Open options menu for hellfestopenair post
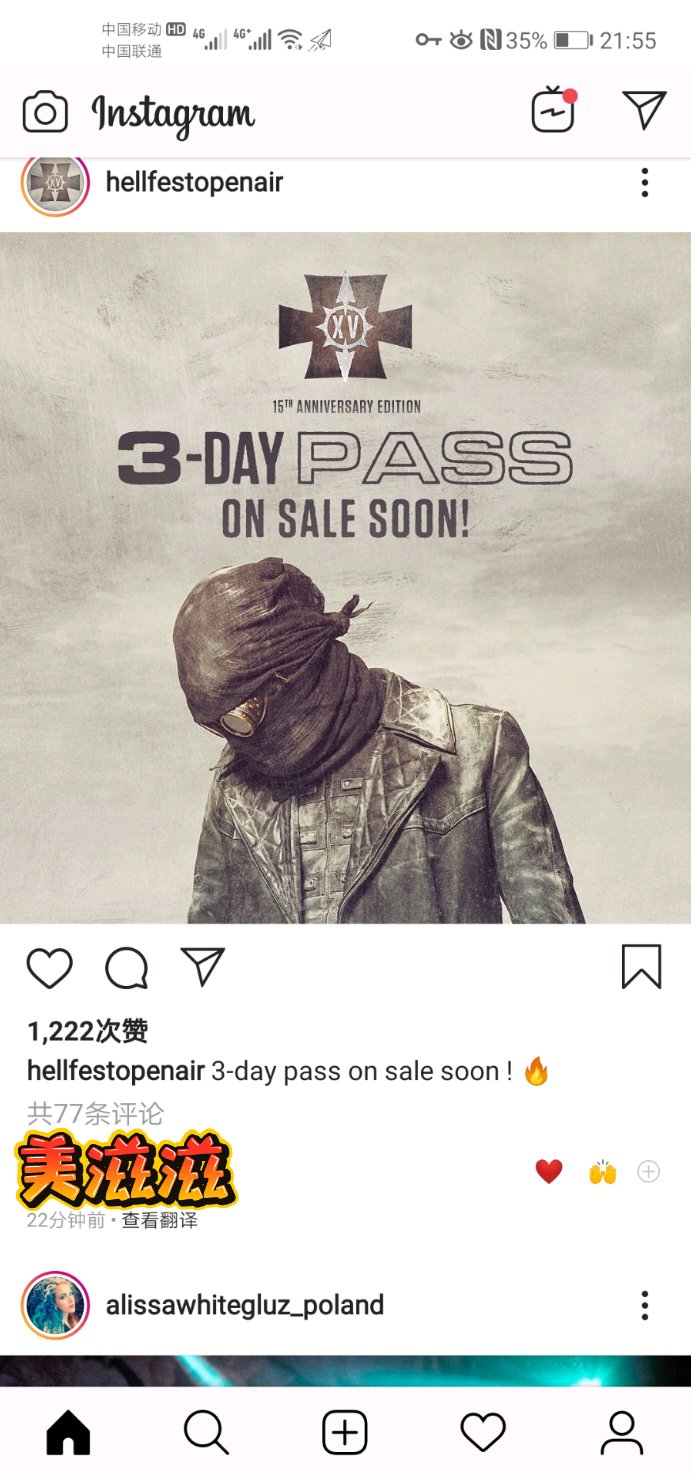Image resolution: width=691 pixels, height=1479 pixels. pyautogui.click(x=645, y=182)
